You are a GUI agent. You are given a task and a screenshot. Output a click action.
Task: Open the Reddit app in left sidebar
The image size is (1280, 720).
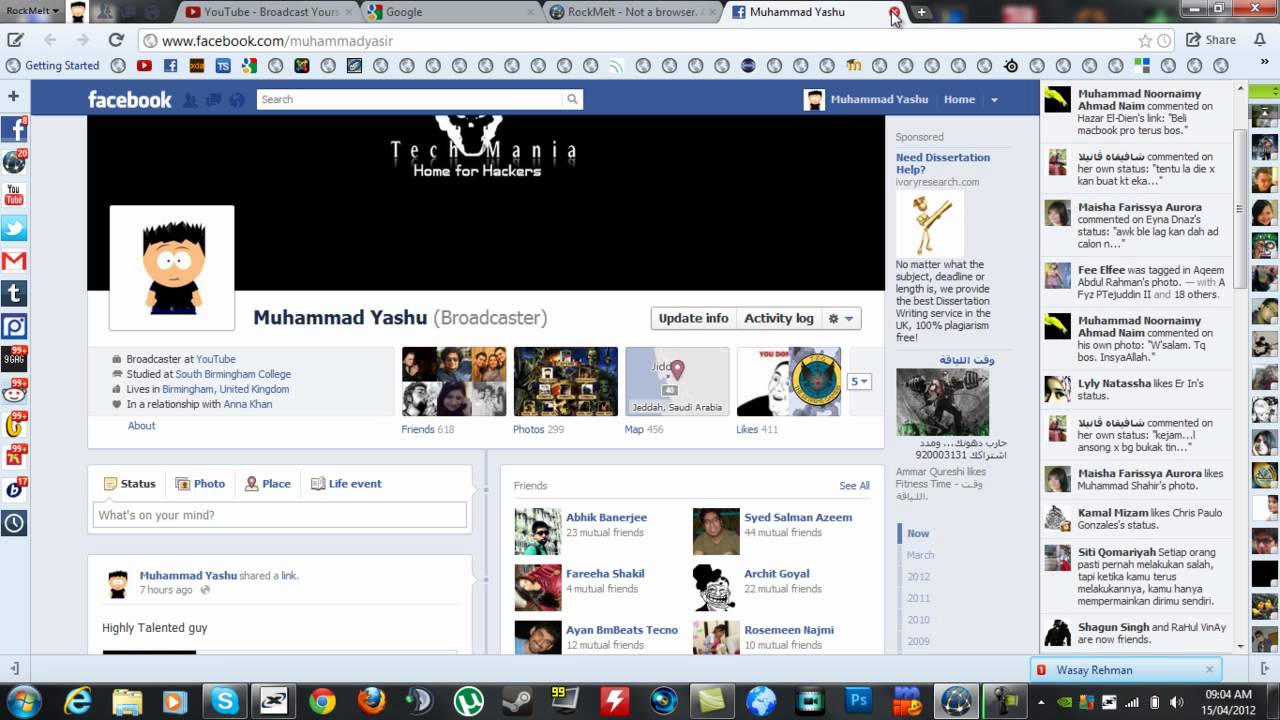click(x=14, y=391)
